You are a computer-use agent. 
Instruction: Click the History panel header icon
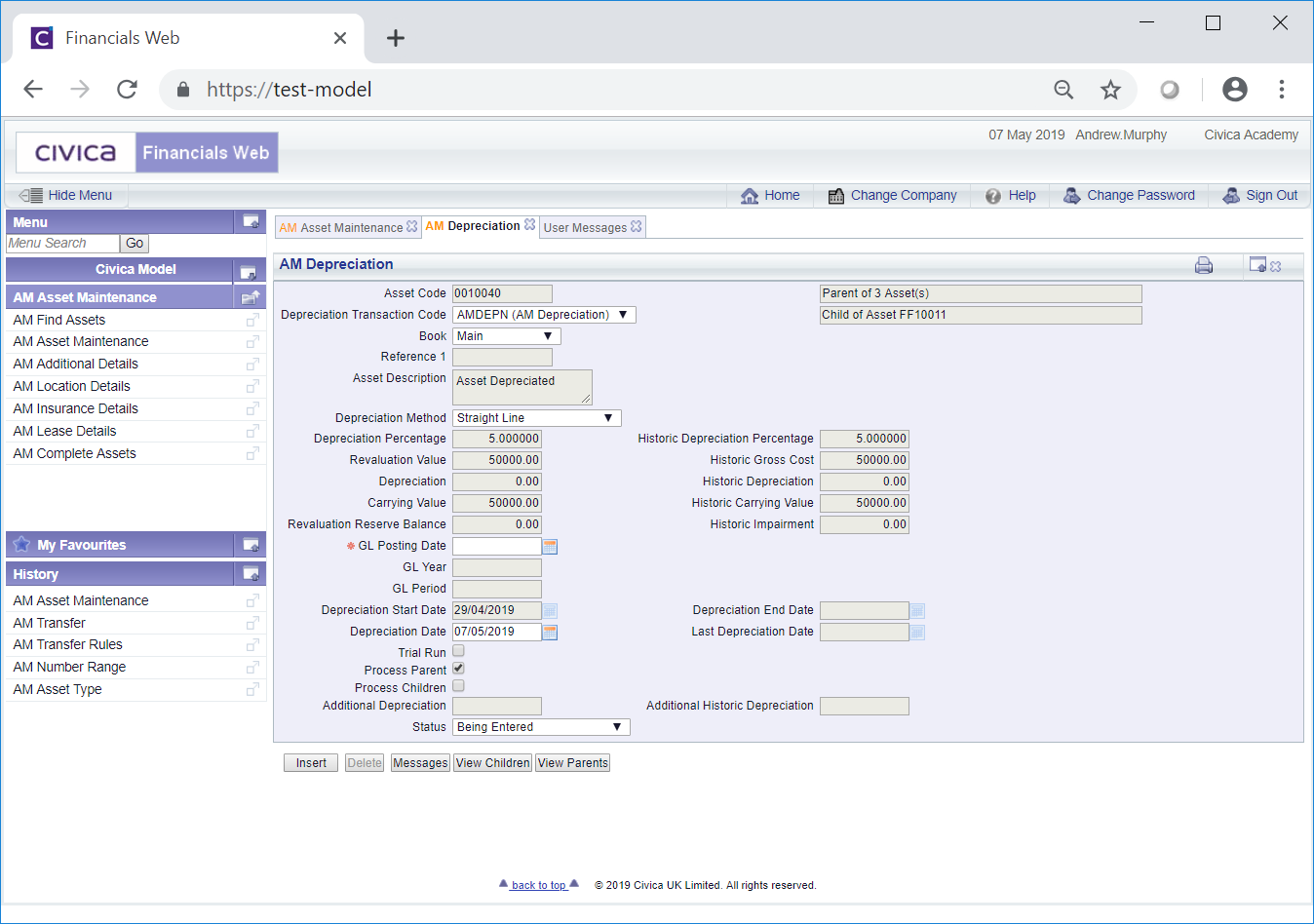[251, 574]
